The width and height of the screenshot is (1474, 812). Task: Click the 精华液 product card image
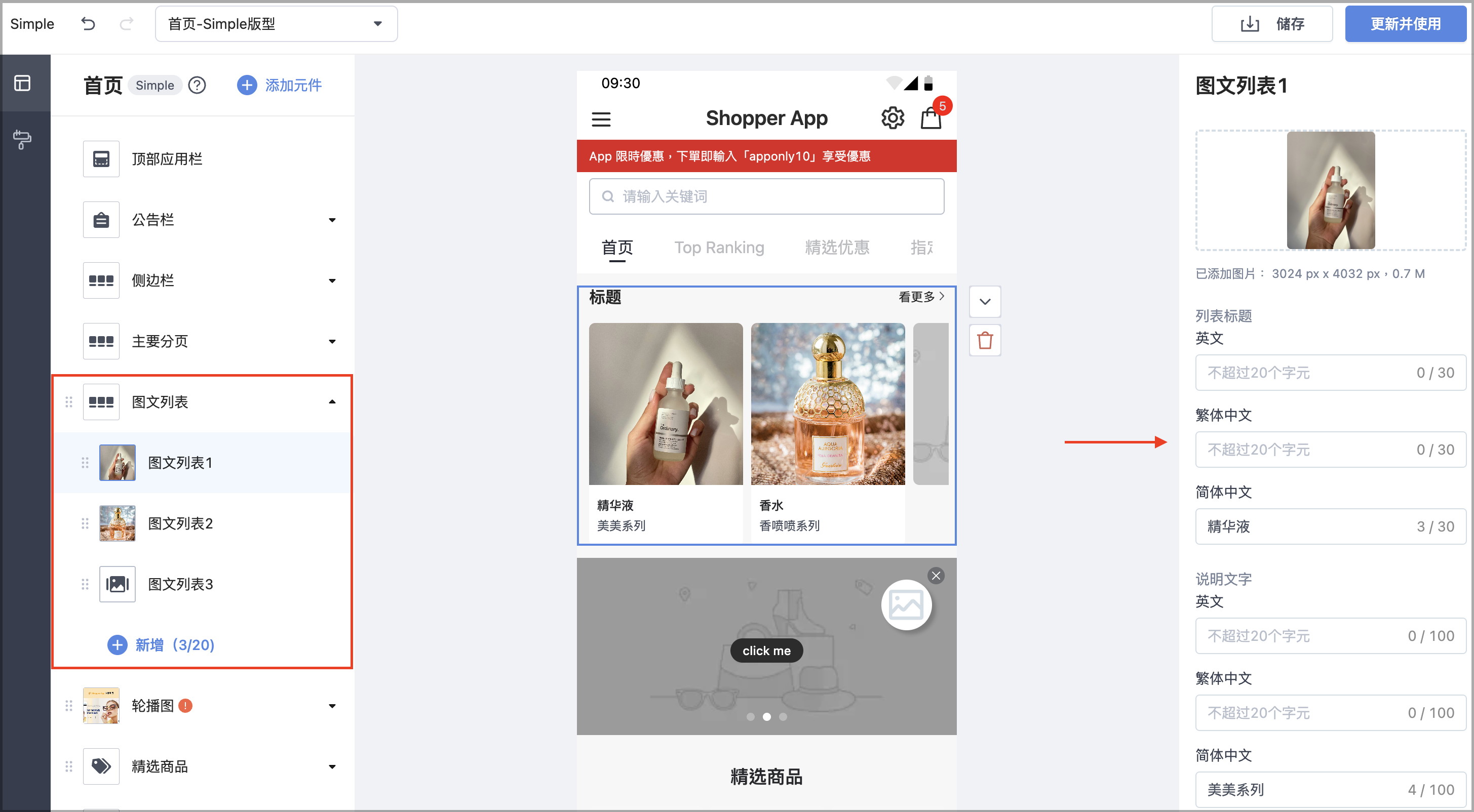click(666, 404)
